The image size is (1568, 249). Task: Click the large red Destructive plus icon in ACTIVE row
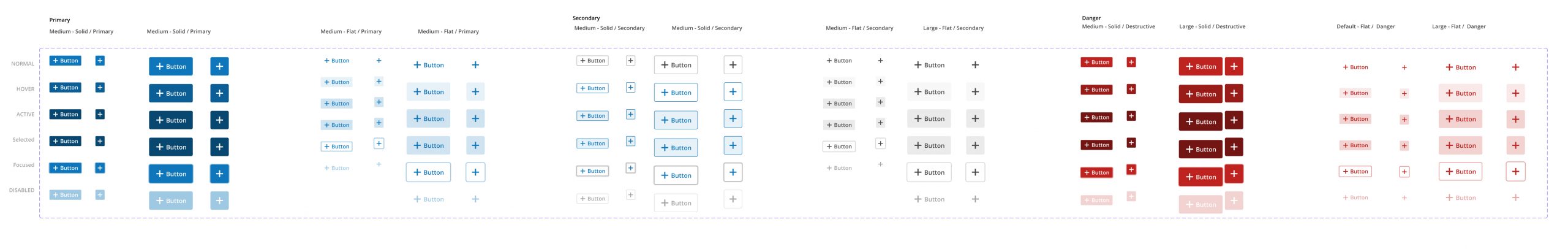coord(1234,120)
